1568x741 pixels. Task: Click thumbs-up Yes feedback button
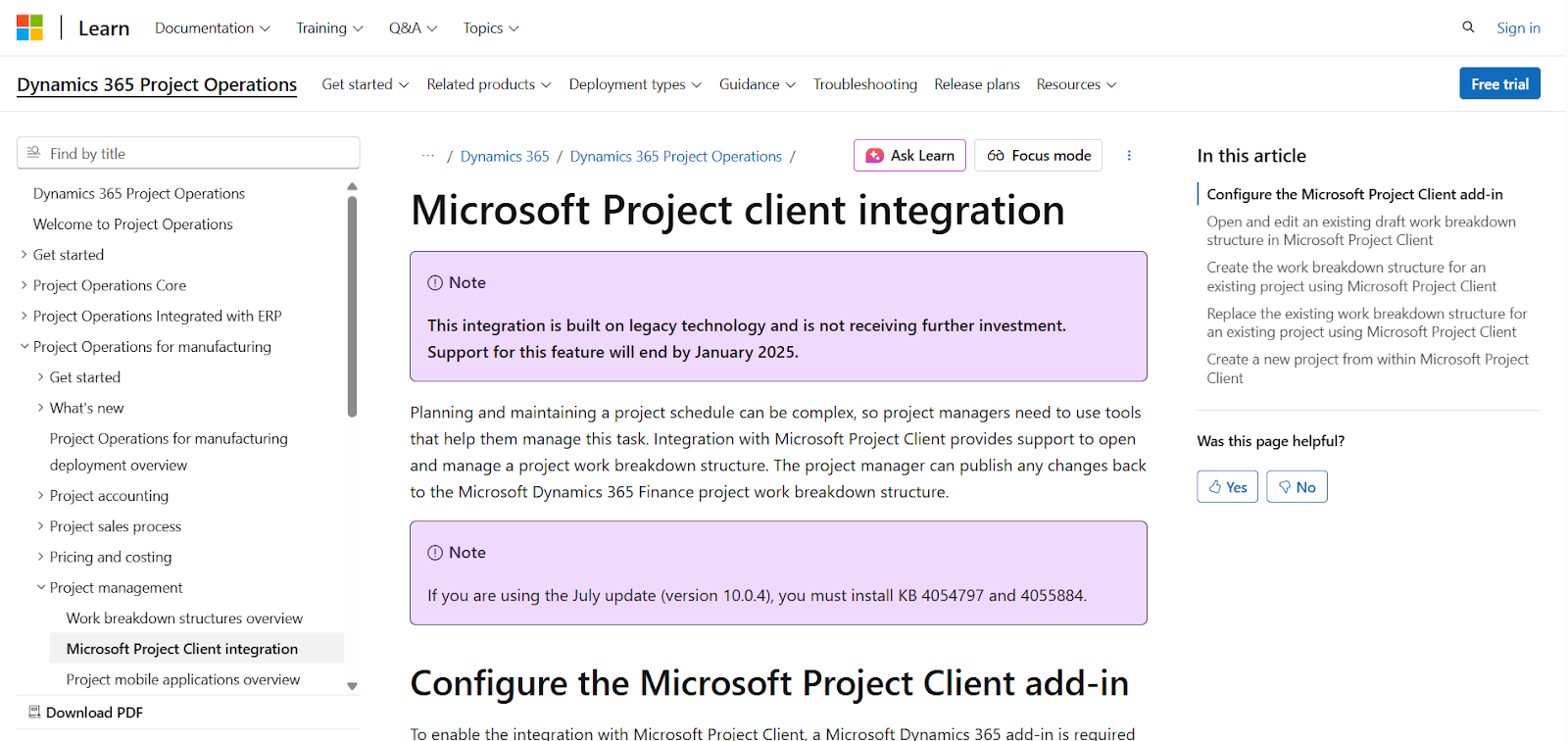tap(1227, 487)
